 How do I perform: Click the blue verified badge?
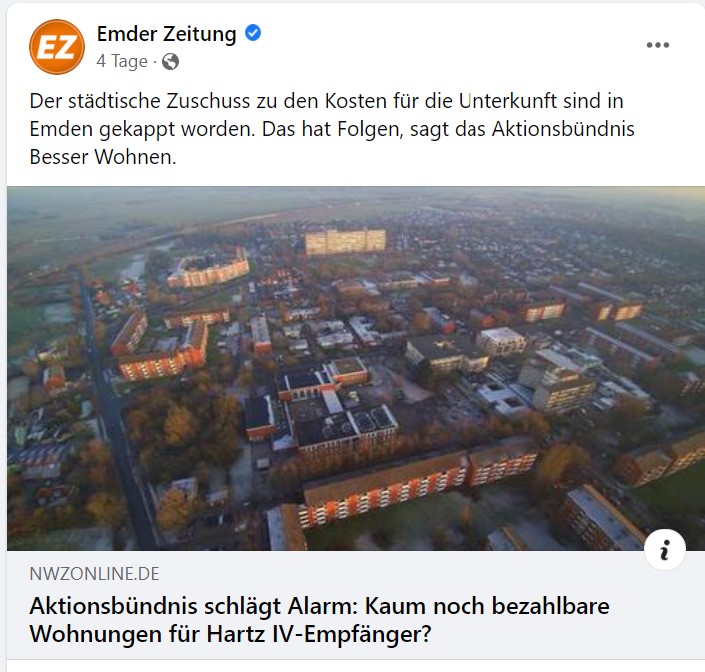(253, 33)
